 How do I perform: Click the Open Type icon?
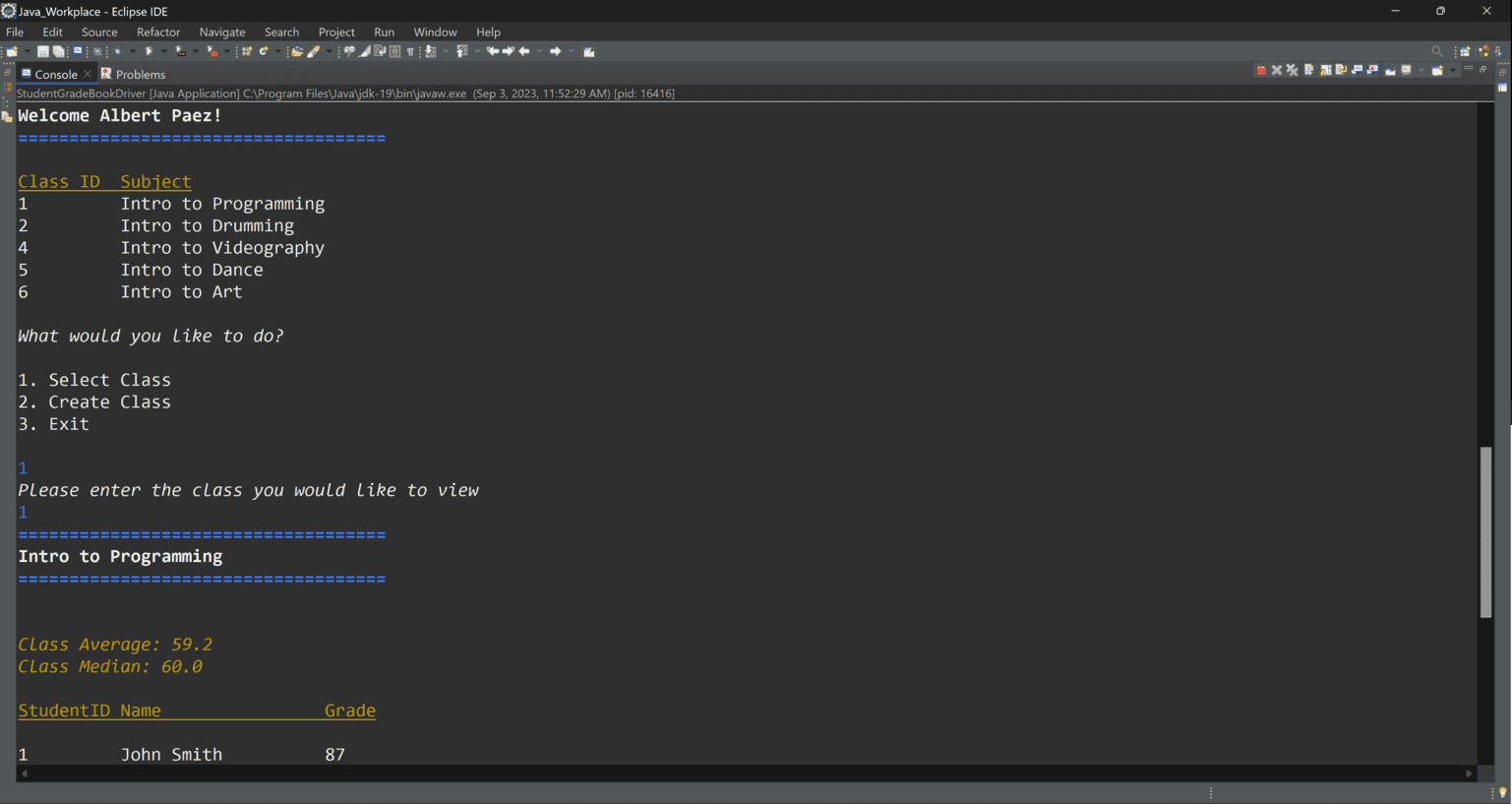click(297, 51)
